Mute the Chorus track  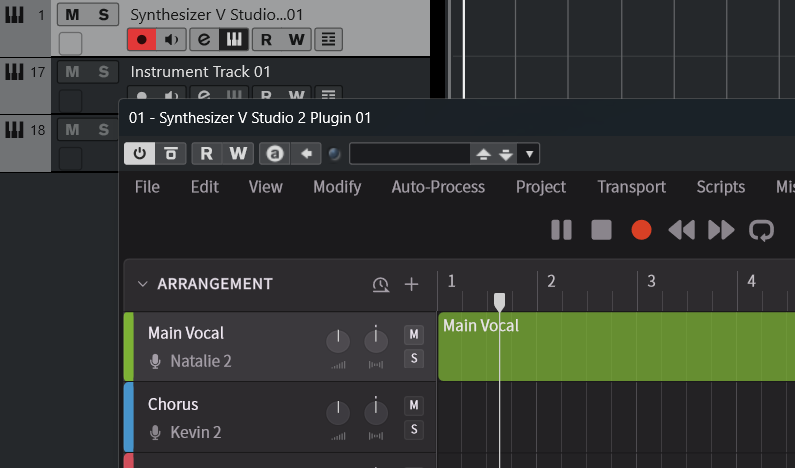tap(414, 405)
